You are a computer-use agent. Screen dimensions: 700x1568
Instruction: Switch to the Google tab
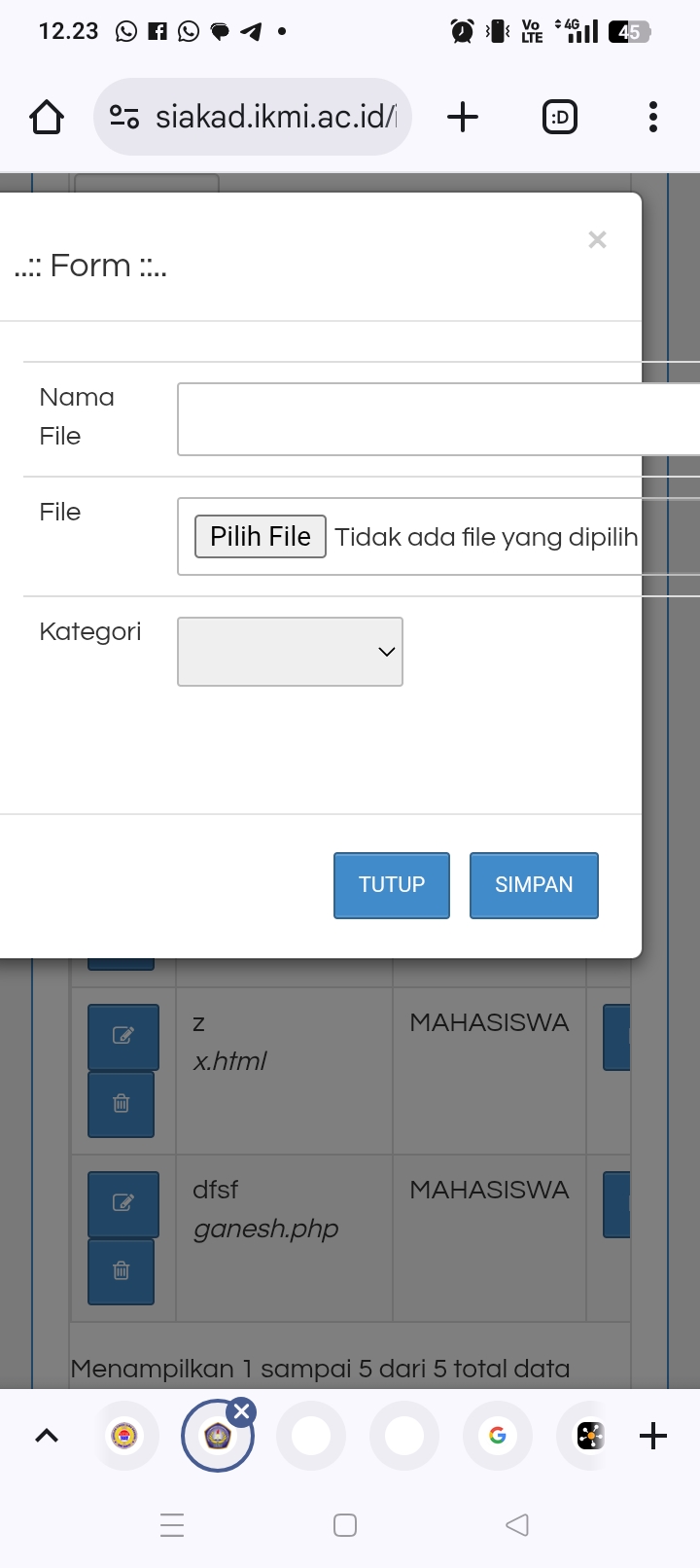(x=498, y=1436)
